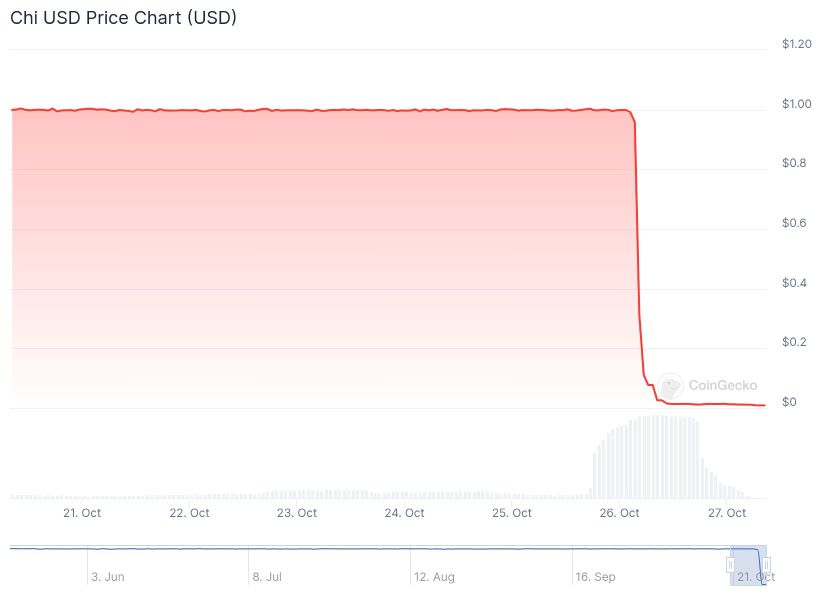Image resolution: width=822 pixels, height=600 pixels.
Task: Click the $0 price axis label
Action: coord(789,402)
